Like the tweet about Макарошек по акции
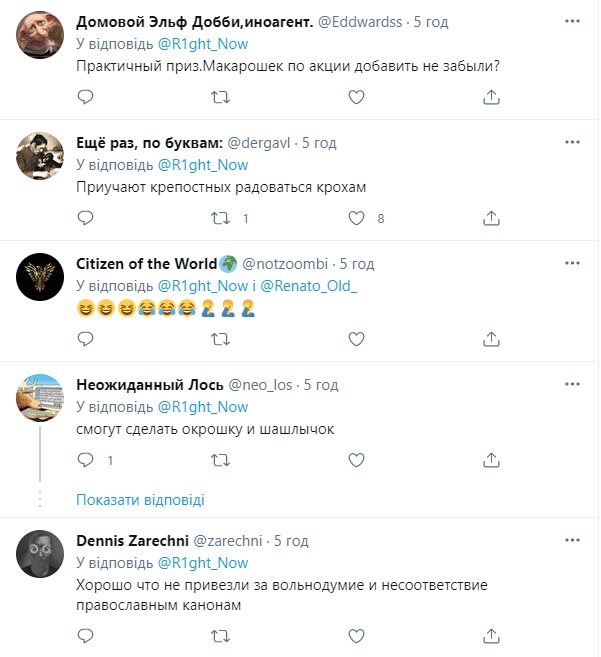601x657 pixels. [357, 96]
